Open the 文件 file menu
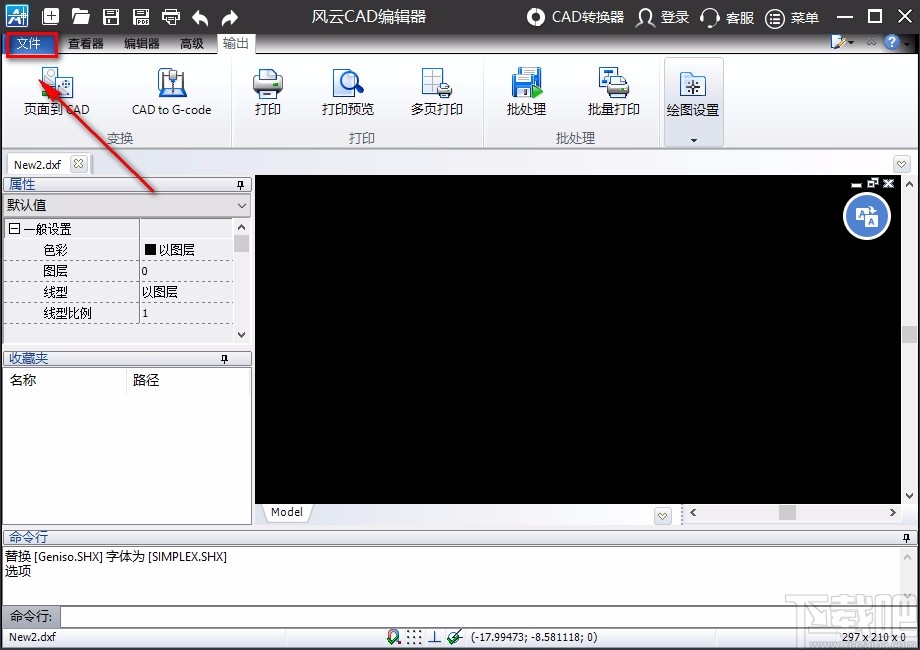This screenshot has width=920, height=650. pos(29,43)
